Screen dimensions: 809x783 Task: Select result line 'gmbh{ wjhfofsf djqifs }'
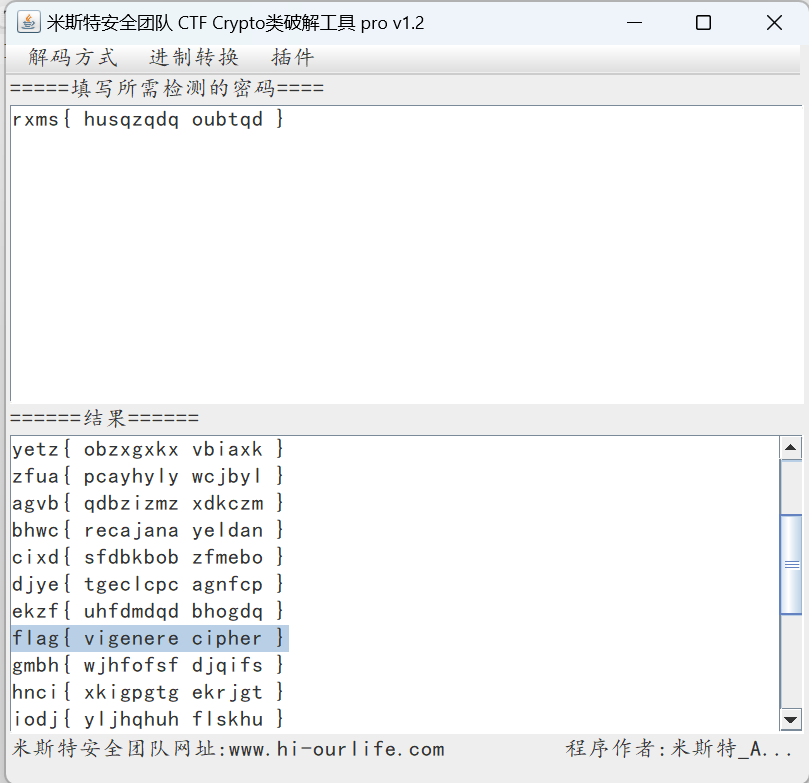coord(148,665)
